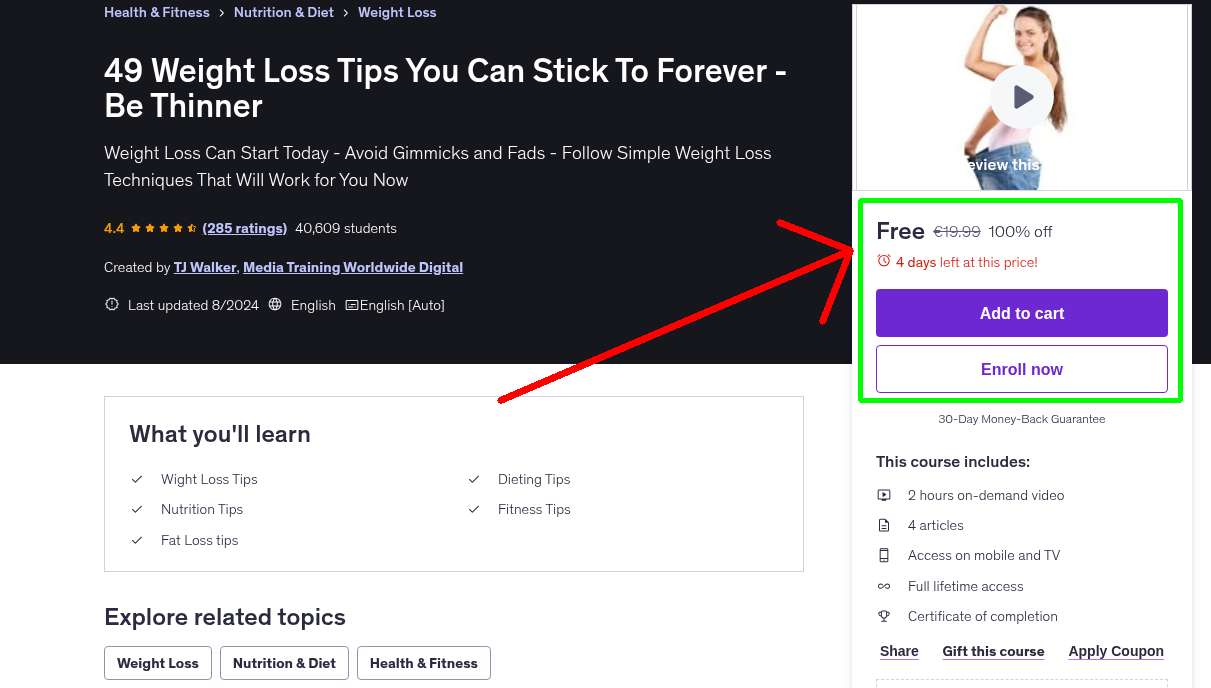The height and width of the screenshot is (688, 1211).
Task: Open Health & Fitness breadcrumb link
Action: point(157,12)
